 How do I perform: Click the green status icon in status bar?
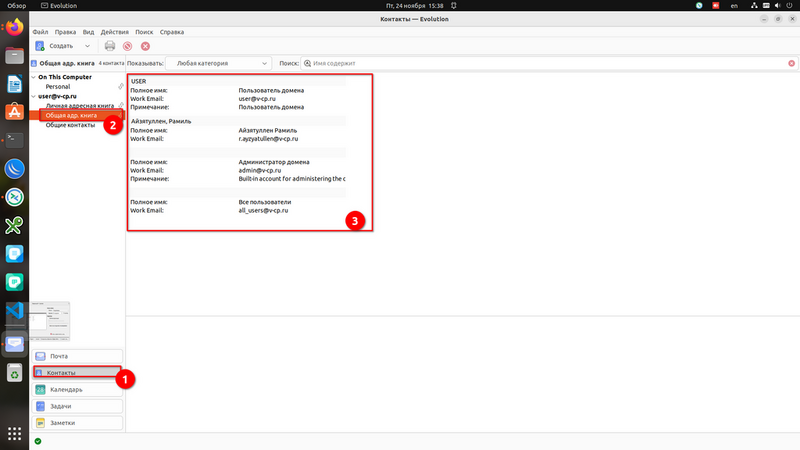(38, 441)
